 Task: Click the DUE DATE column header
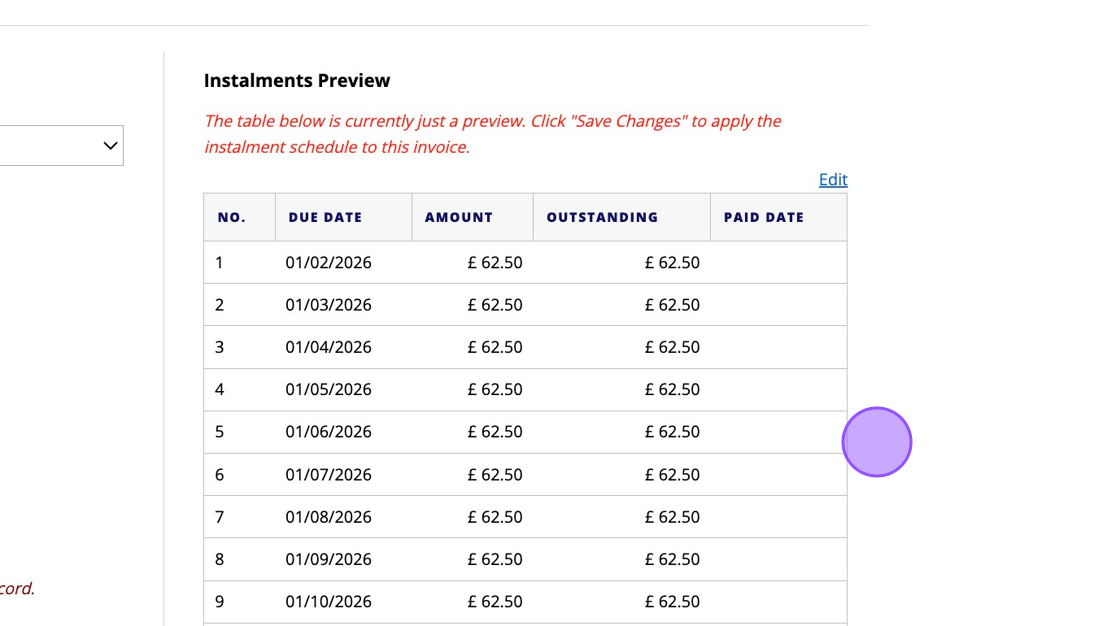click(x=325, y=217)
